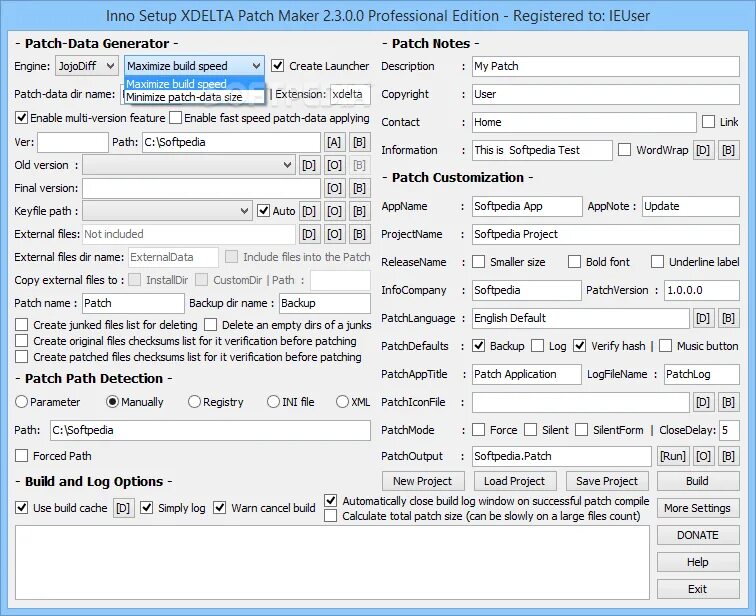756x616 pixels.
Task: Click [O] button in PatchOutput row
Action: pyautogui.click(x=703, y=456)
